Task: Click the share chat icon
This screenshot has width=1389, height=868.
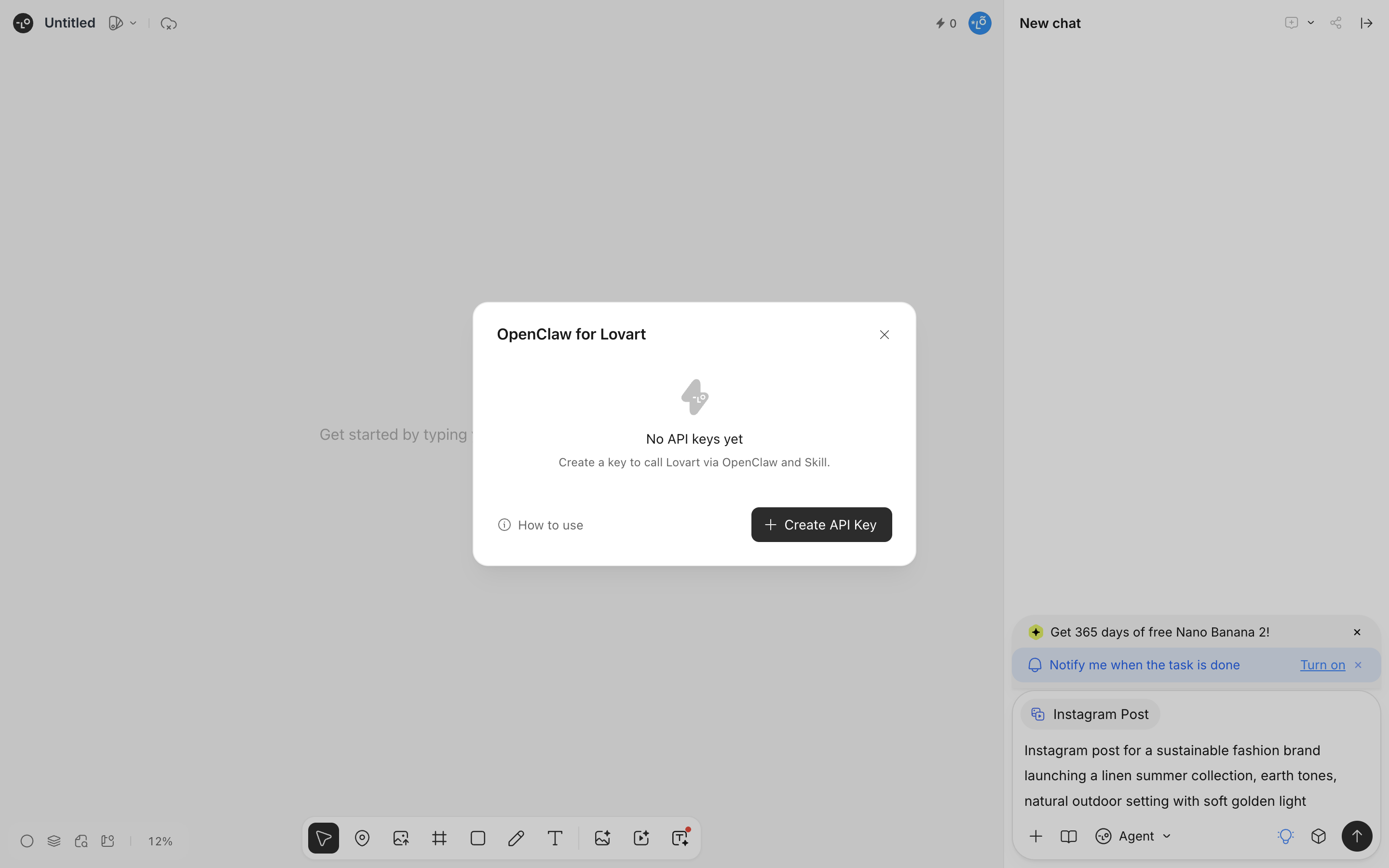Action: (x=1335, y=23)
